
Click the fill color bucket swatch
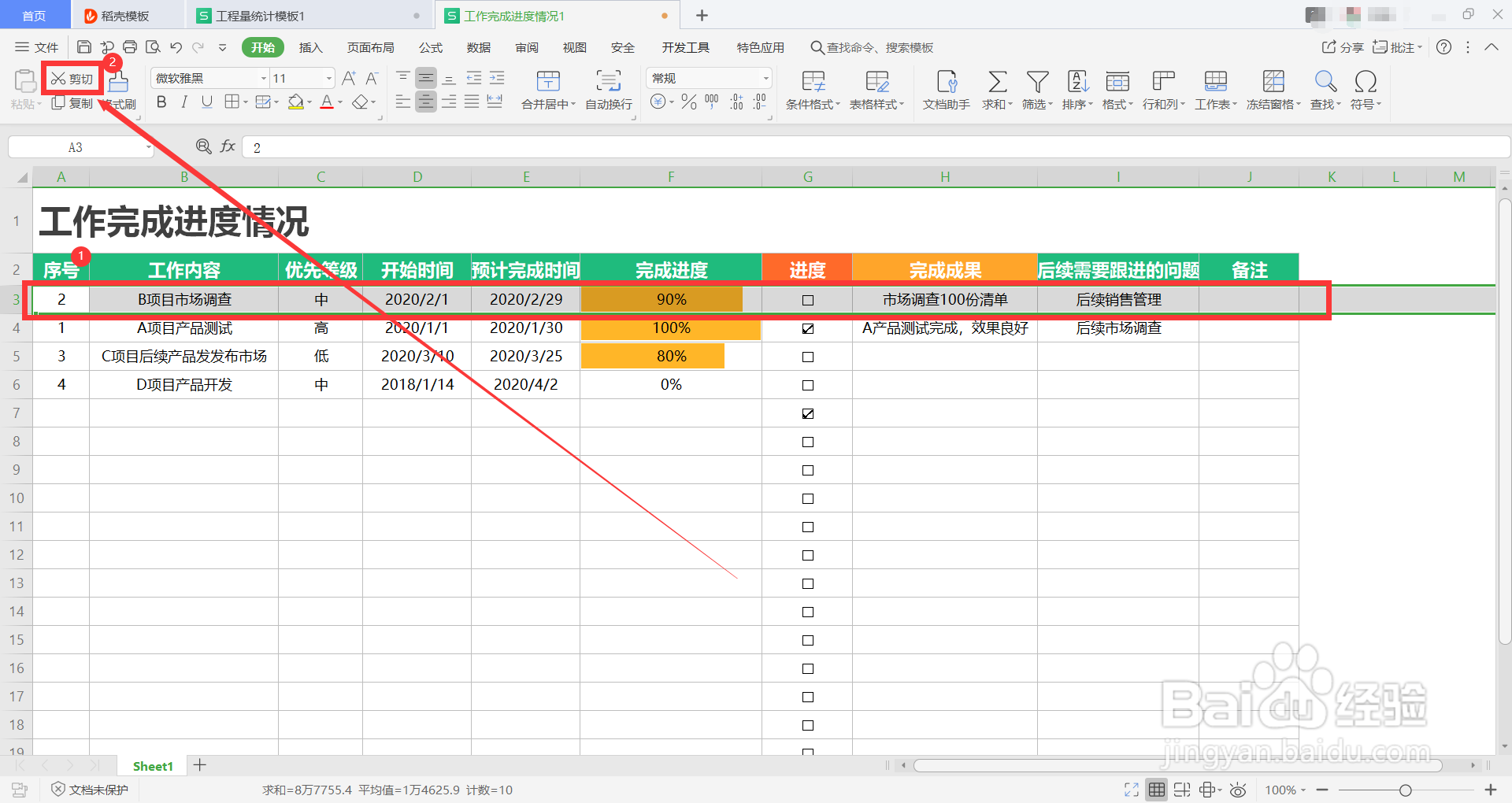(x=295, y=102)
